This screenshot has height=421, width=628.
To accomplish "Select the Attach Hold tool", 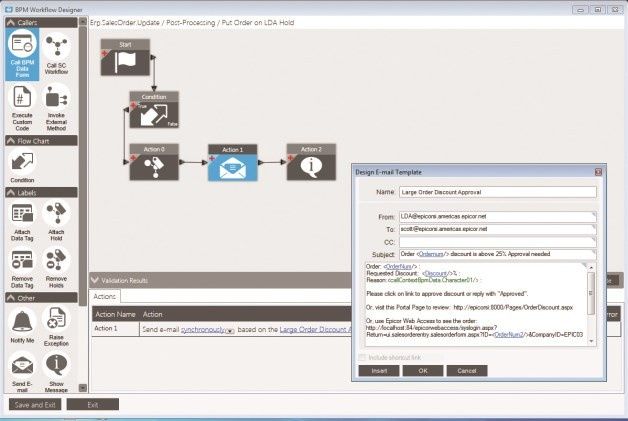I will 56,222.
